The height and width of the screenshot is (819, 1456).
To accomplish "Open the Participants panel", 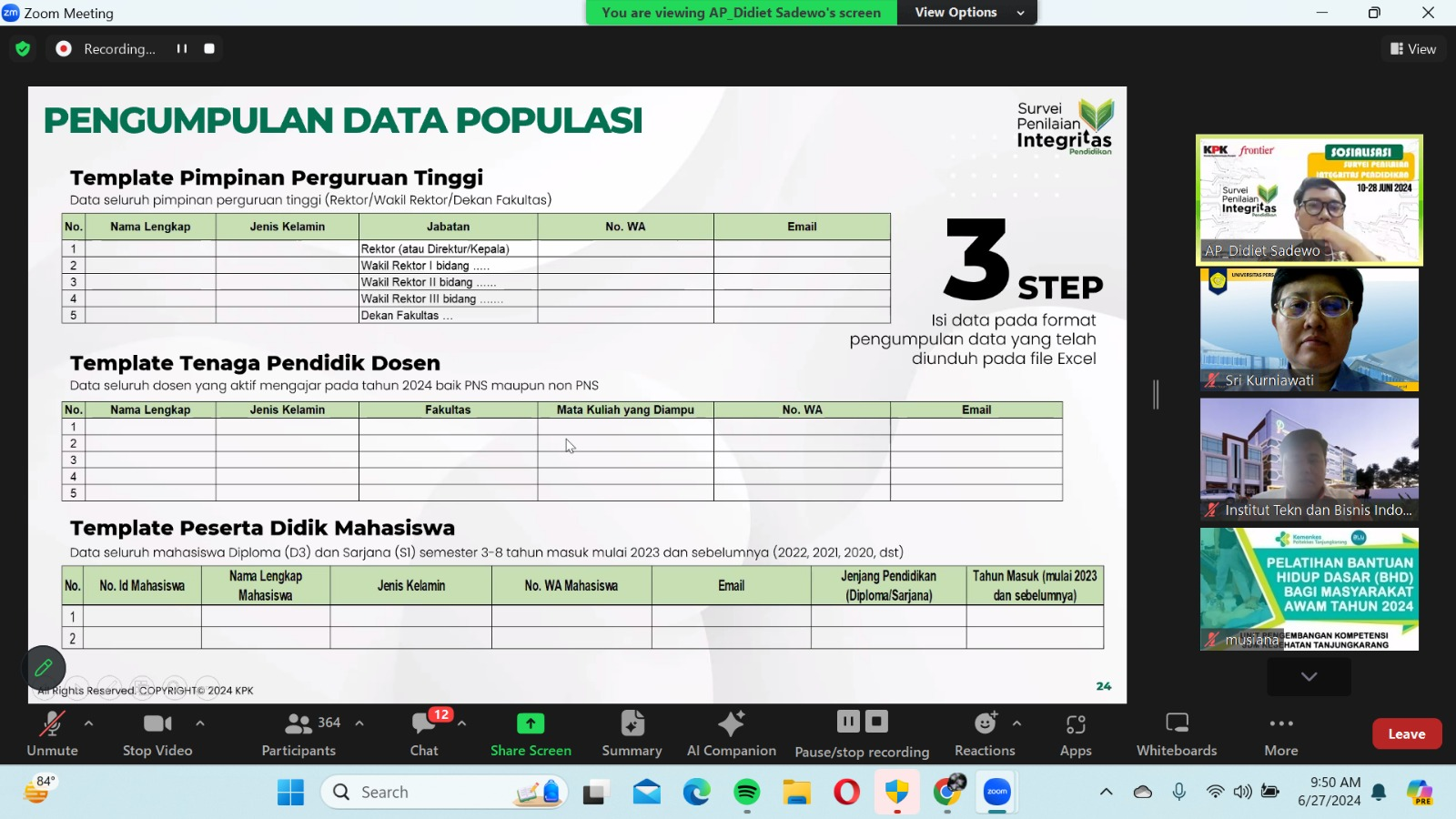I will 299,733.
